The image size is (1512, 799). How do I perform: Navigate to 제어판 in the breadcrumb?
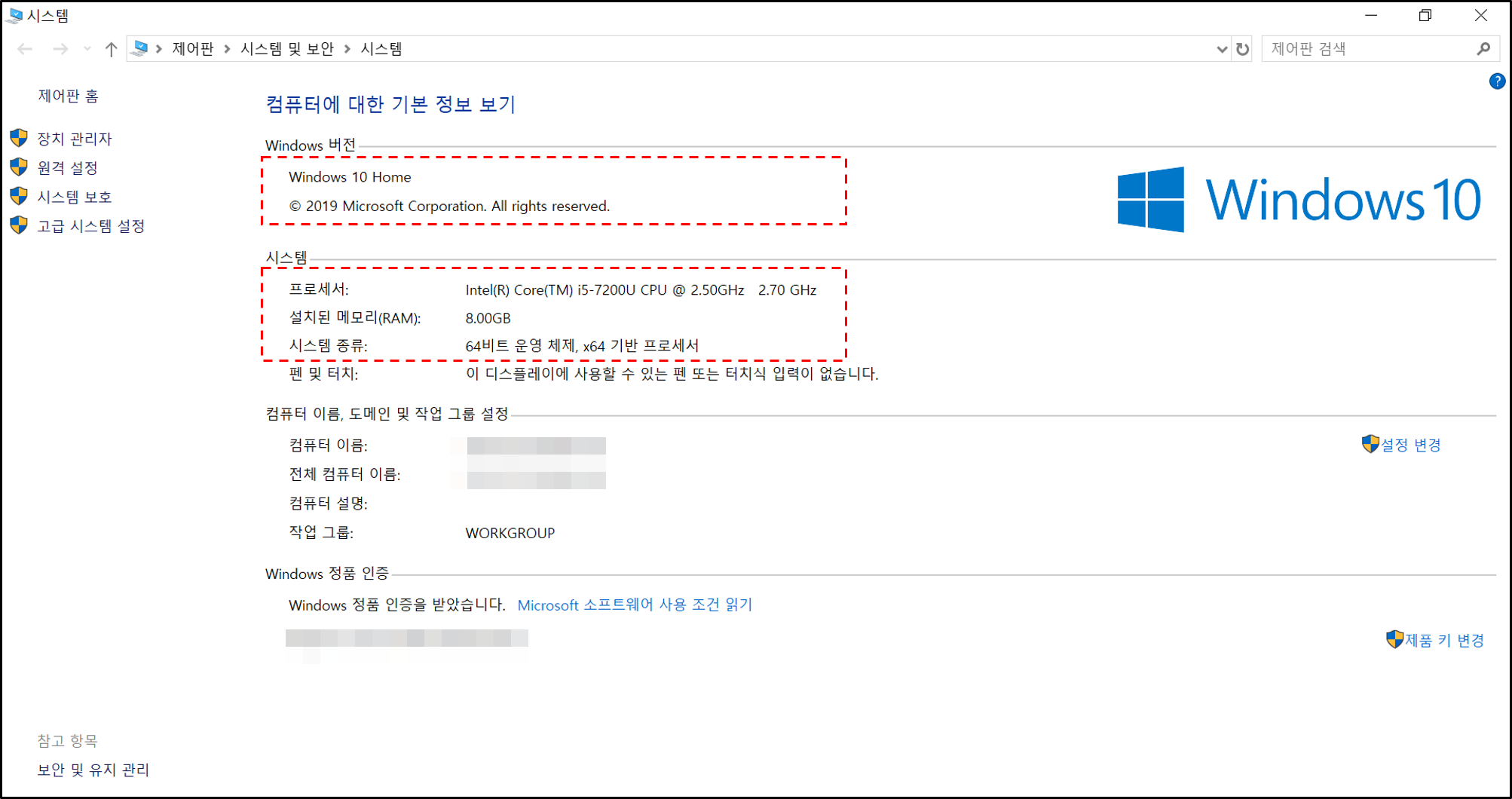click(192, 48)
